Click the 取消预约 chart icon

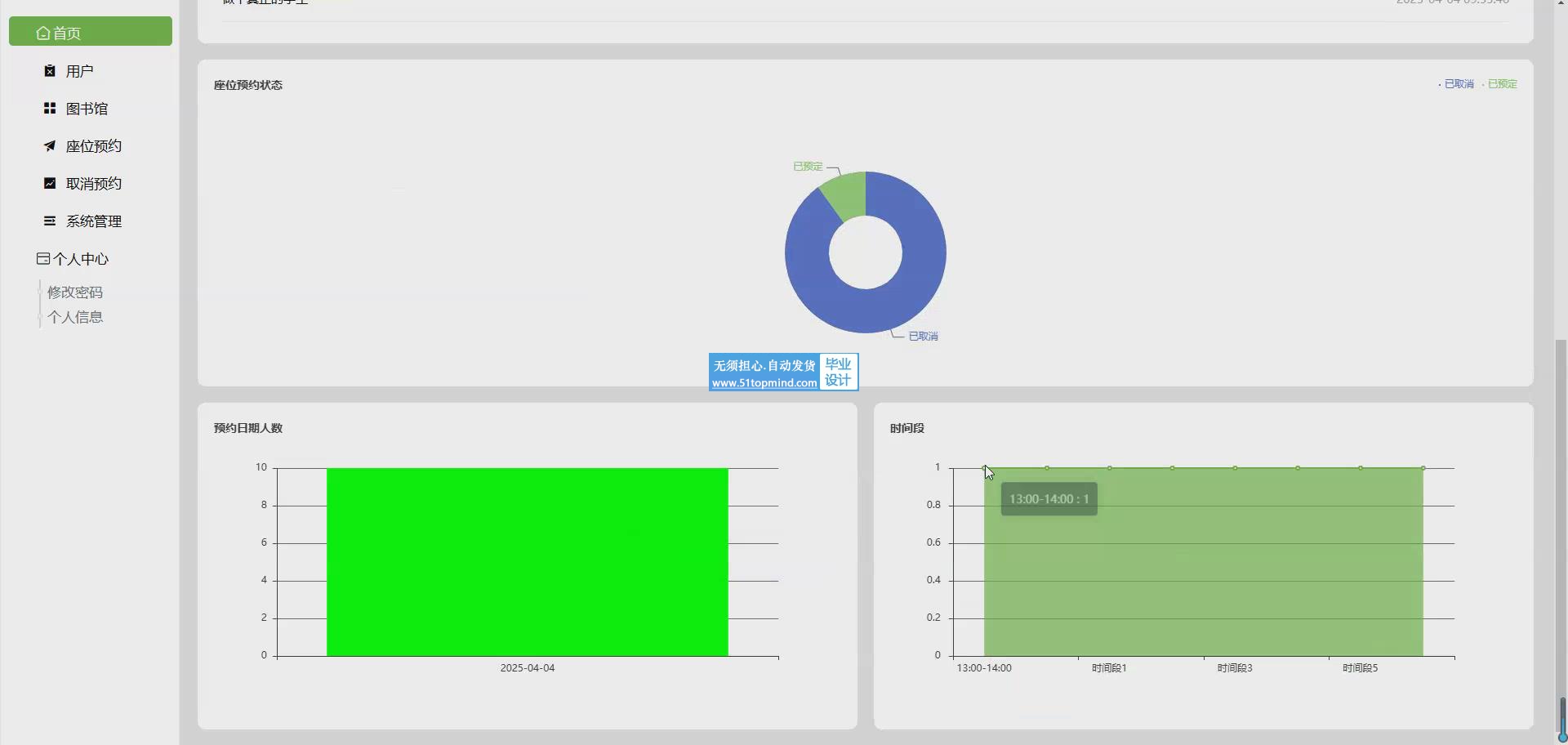[50, 184]
